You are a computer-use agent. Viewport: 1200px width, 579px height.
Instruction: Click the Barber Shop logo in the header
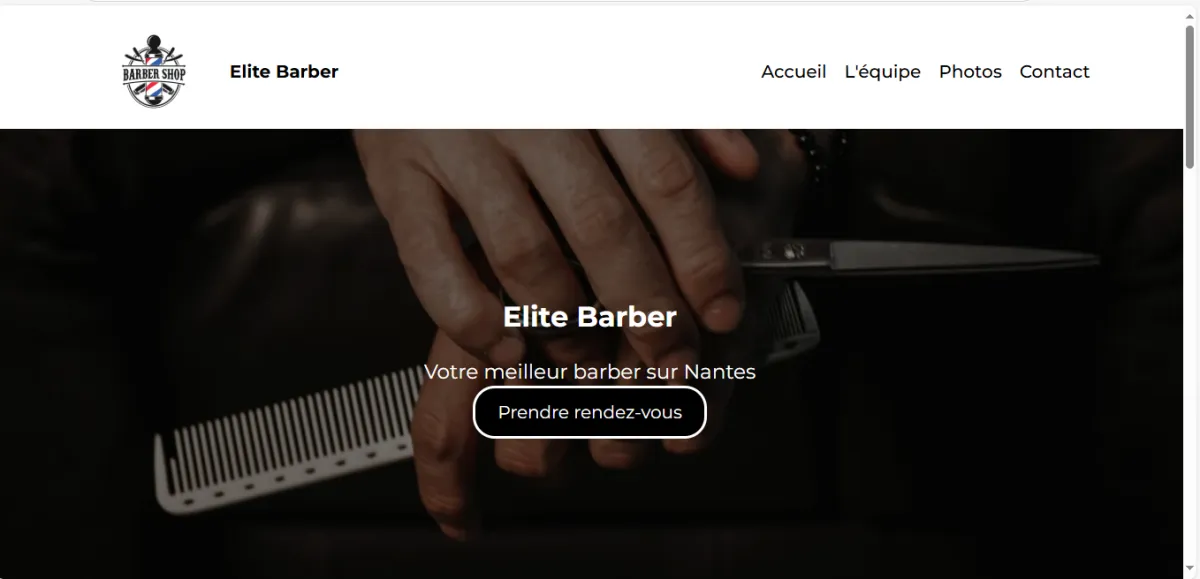153,72
